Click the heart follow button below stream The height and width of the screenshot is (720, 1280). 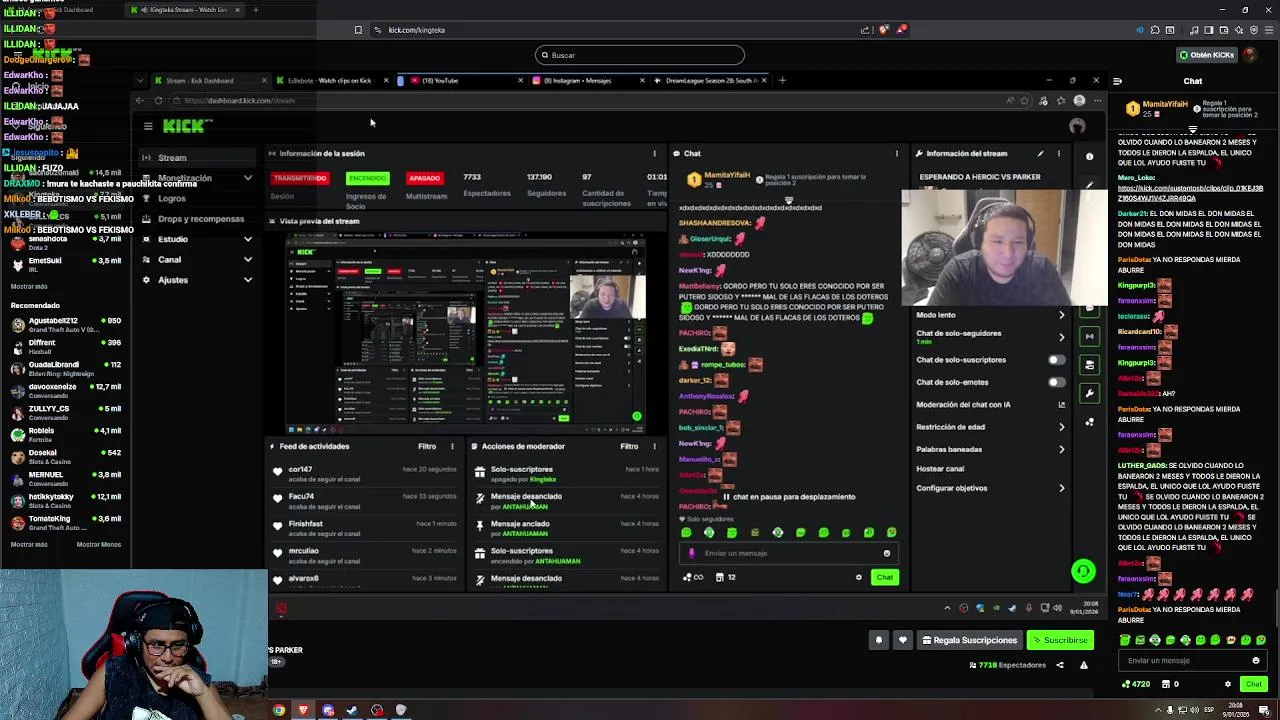coord(903,641)
